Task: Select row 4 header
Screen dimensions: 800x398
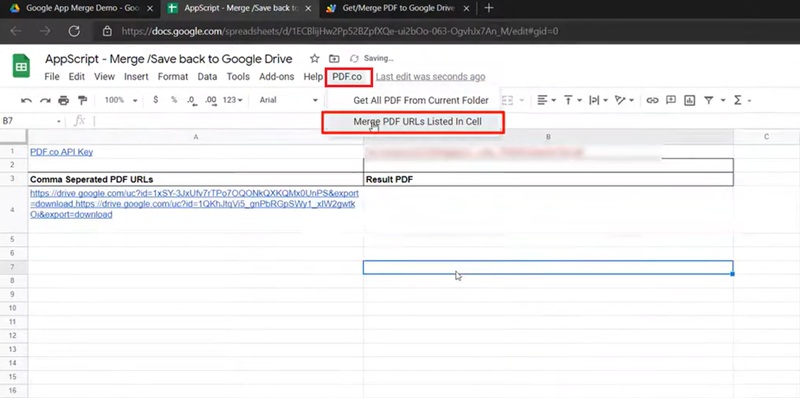Action: click(x=13, y=210)
